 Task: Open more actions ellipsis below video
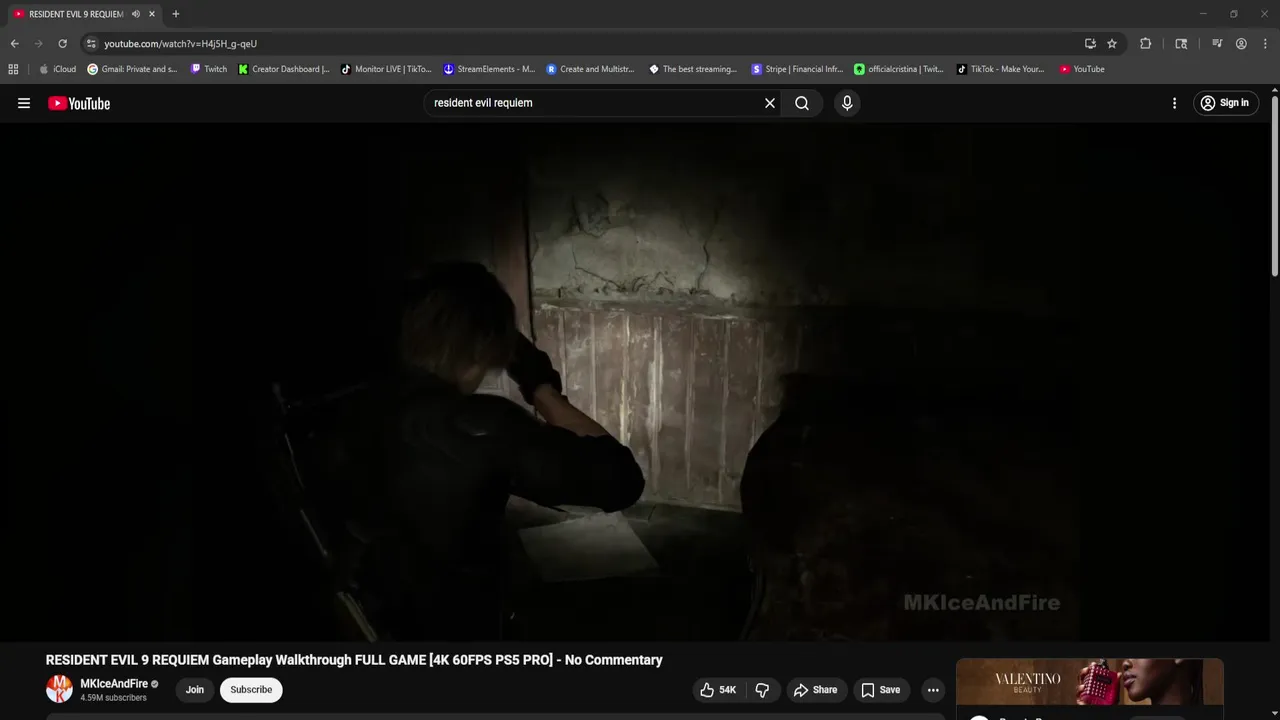[x=933, y=690]
